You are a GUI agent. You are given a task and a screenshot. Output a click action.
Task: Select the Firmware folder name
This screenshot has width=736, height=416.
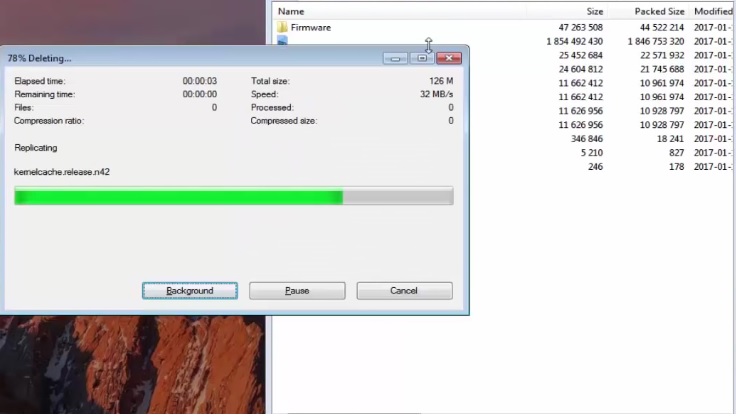click(311, 27)
